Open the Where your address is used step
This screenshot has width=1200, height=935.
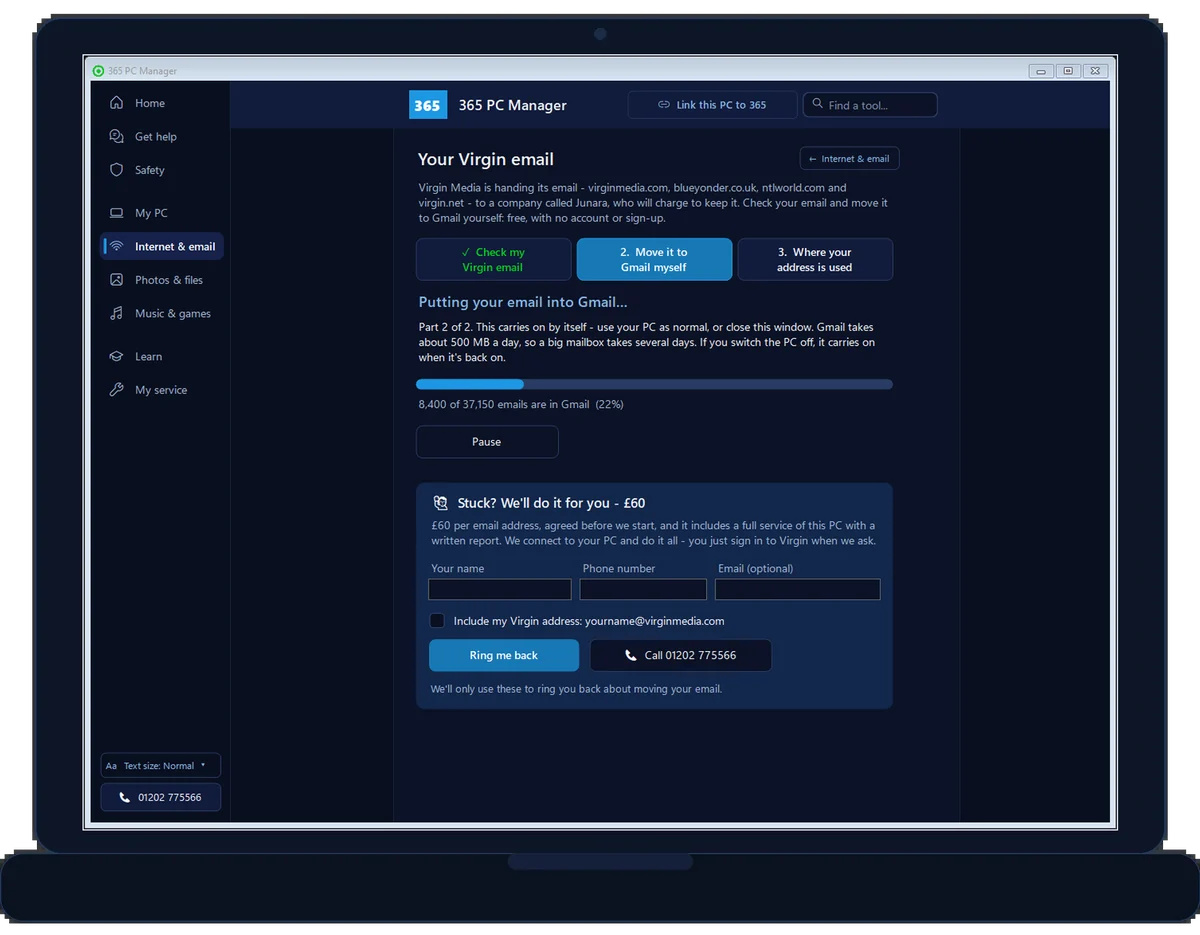(x=815, y=260)
